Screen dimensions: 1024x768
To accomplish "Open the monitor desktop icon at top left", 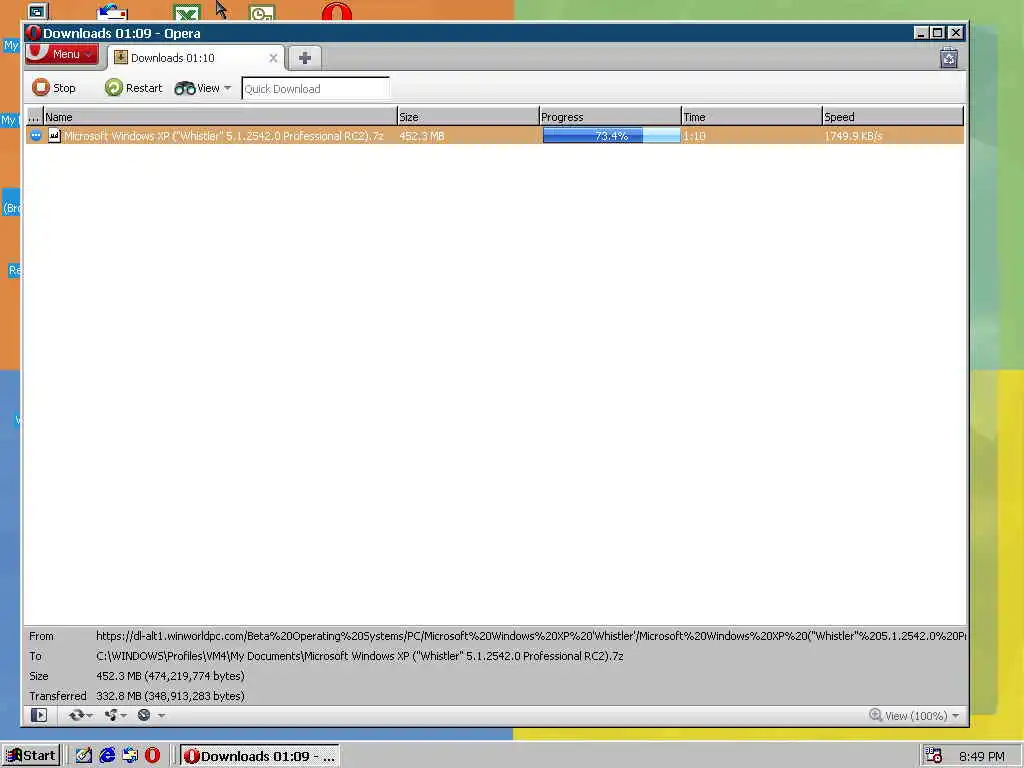I will [x=38, y=11].
